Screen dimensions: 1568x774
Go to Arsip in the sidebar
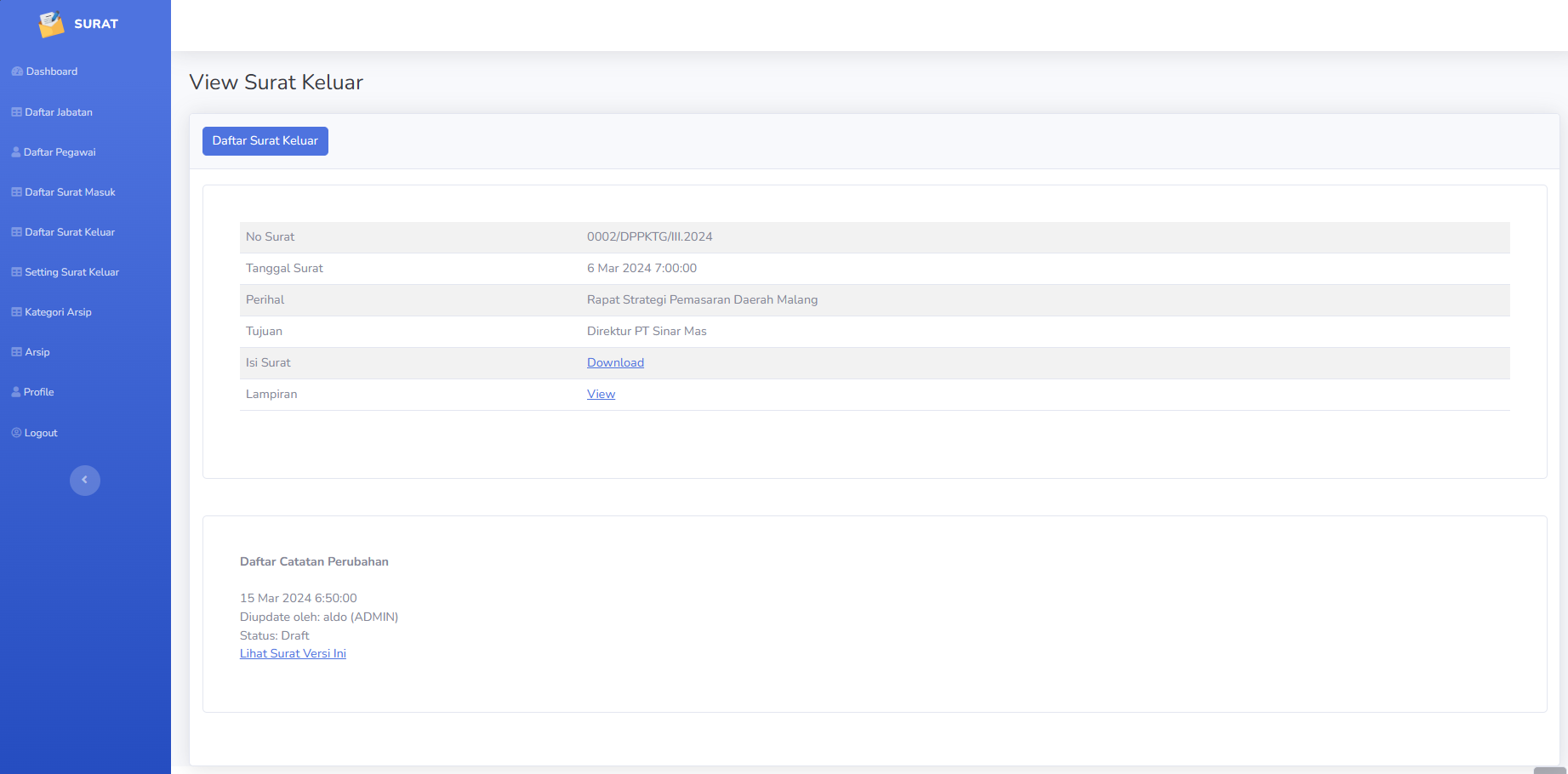37,352
